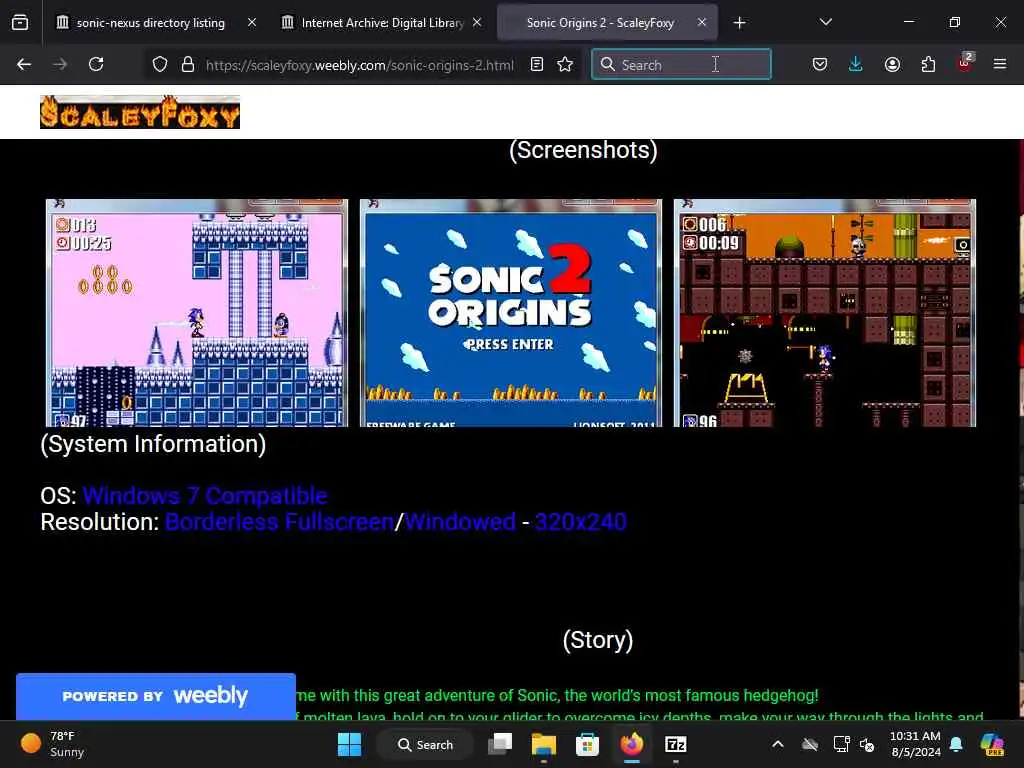Screen dimensions: 1024x768
Task: Click the ScaleyFoxy logo
Action: (x=140, y=112)
